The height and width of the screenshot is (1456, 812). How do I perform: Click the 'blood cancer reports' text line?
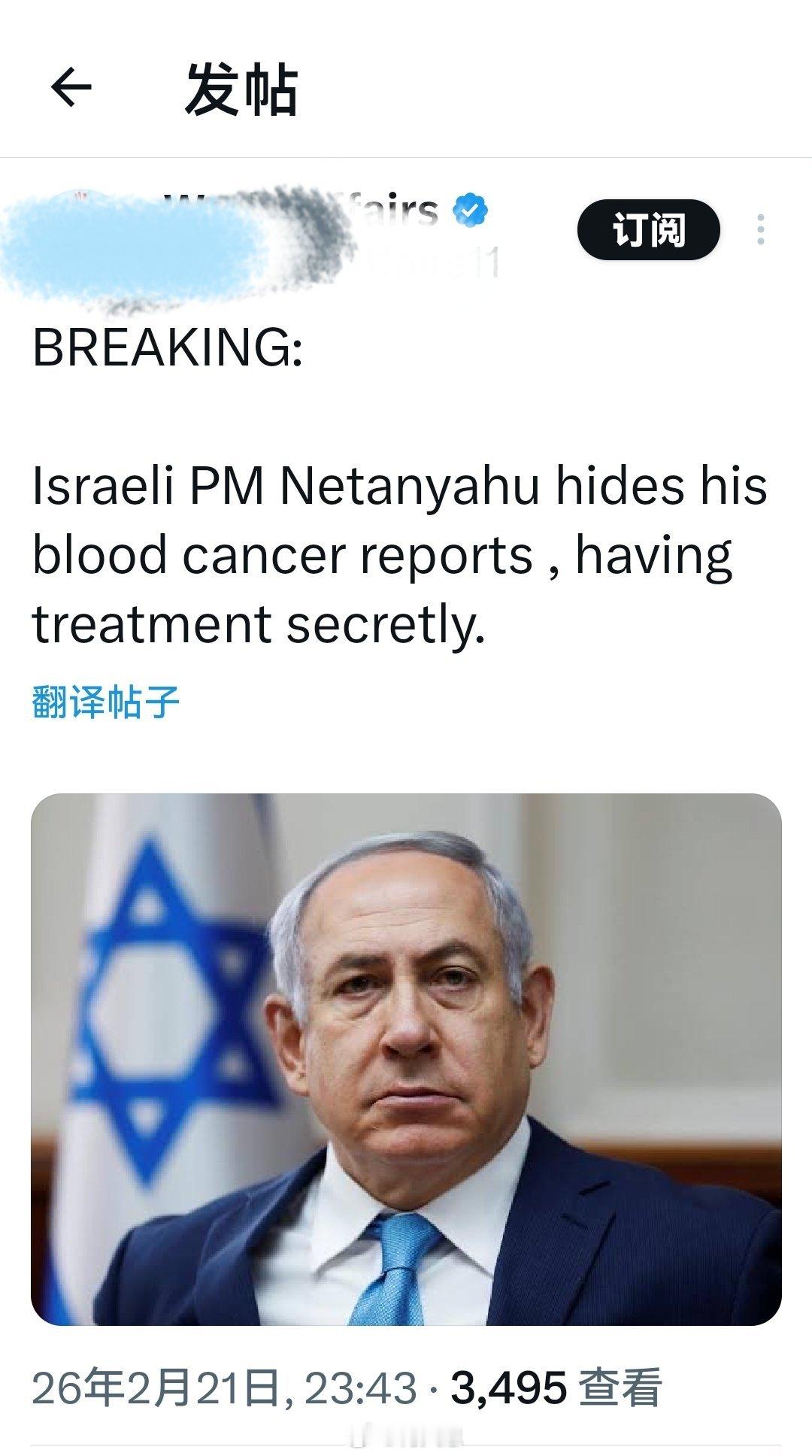(382, 557)
